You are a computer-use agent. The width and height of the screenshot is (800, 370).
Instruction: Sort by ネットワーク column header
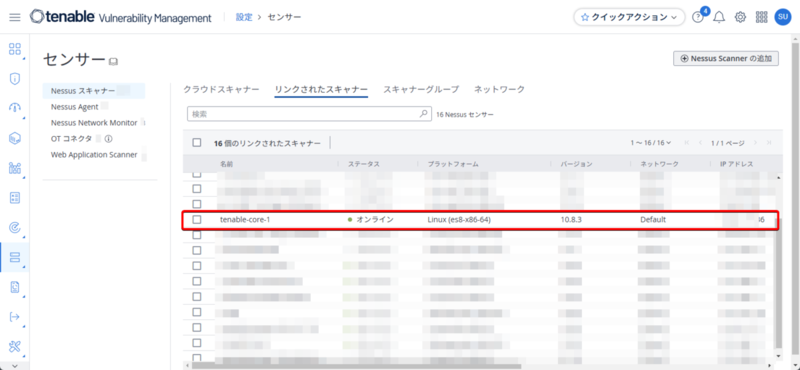click(x=660, y=164)
